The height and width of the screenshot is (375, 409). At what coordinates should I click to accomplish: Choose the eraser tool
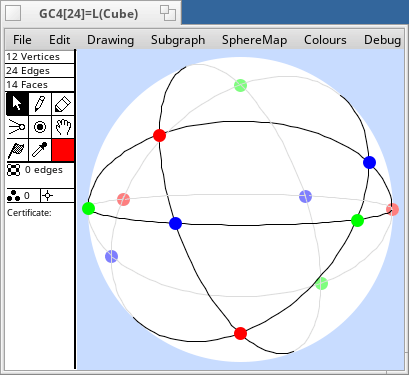pos(63,104)
